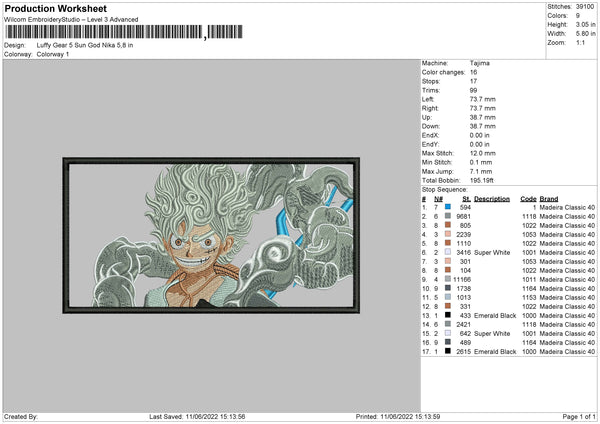Click the Colors count value 9
600x424 pixels.
578,16
